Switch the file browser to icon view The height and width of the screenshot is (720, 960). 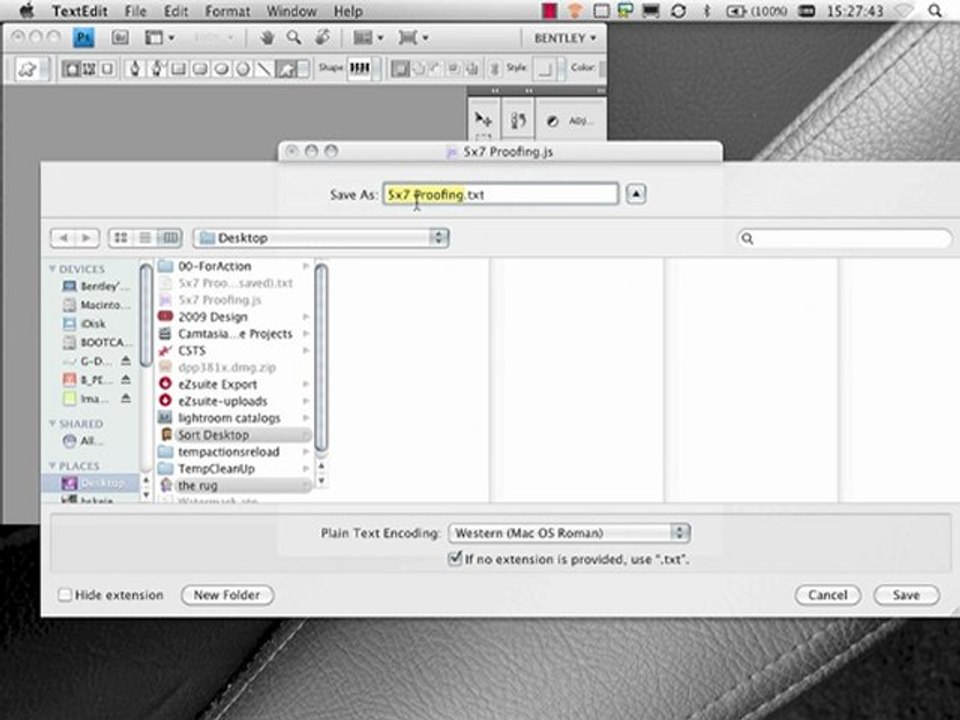tap(121, 238)
